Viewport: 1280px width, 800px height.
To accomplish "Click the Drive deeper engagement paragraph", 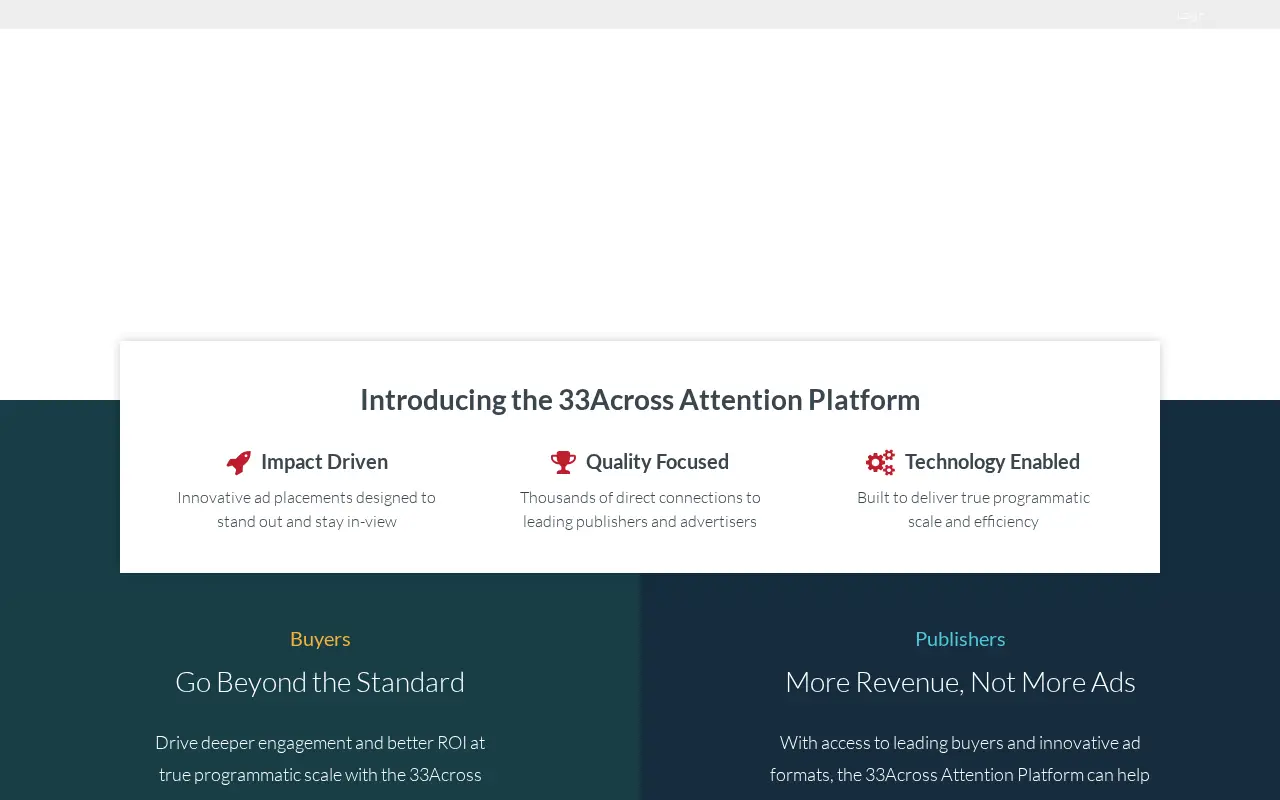I will pyautogui.click(x=320, y=759).
